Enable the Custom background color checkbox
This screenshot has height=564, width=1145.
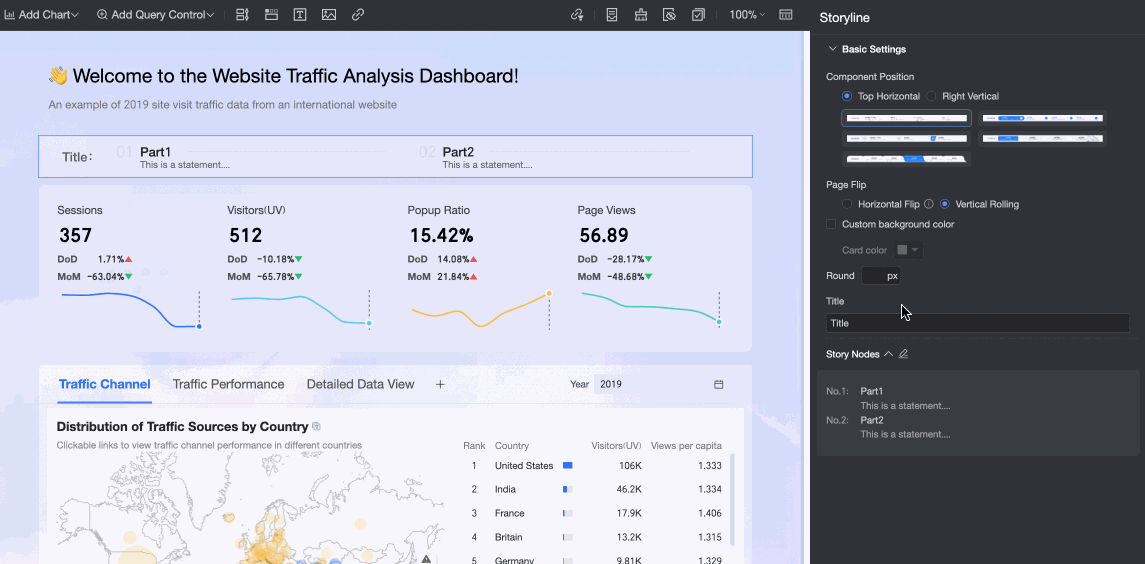click(831, 224)
